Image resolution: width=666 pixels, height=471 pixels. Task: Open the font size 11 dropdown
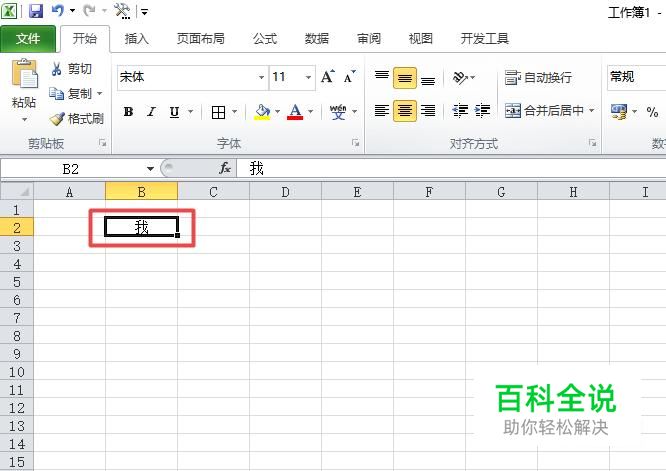click(308, 77)
